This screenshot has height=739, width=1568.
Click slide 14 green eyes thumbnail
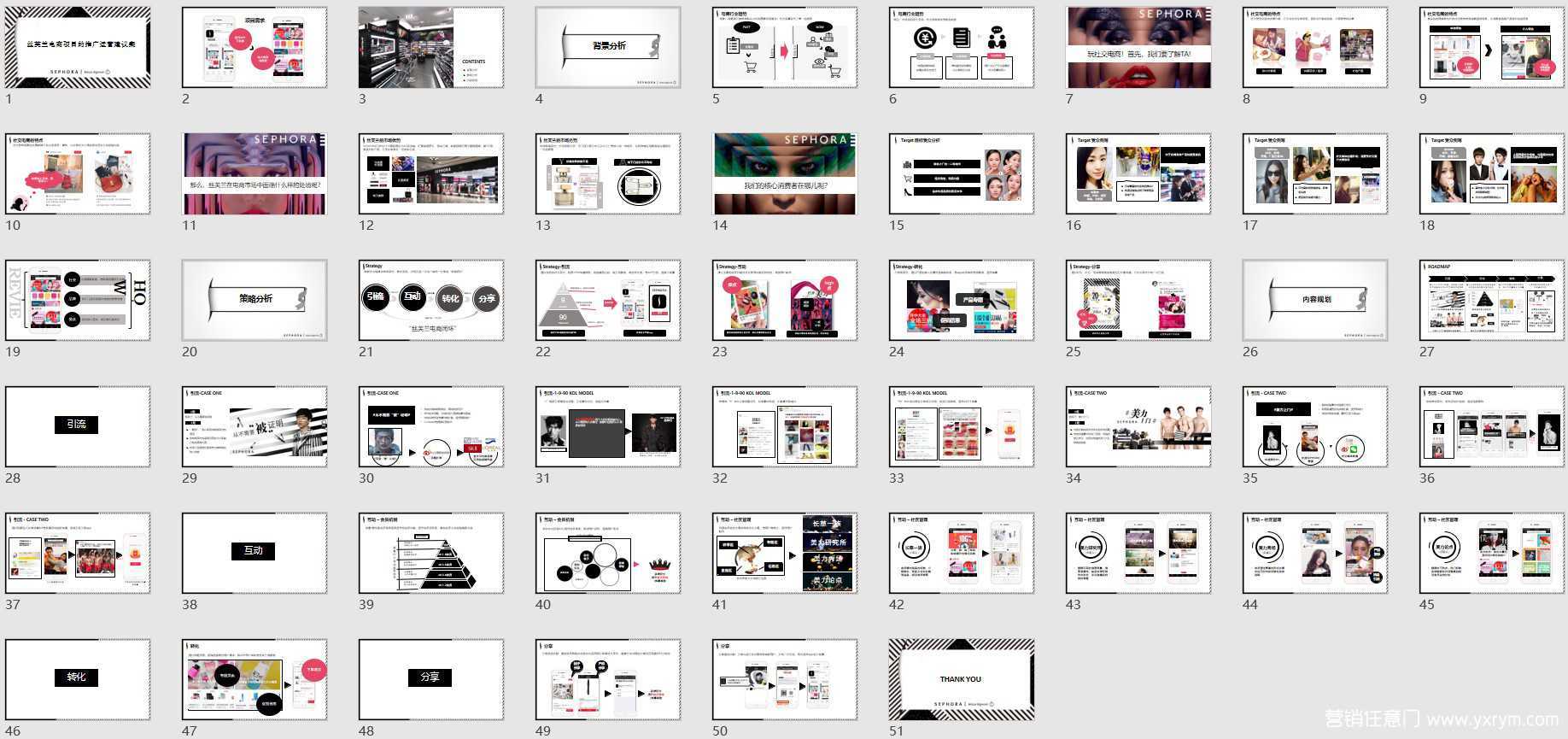point(785,173)
